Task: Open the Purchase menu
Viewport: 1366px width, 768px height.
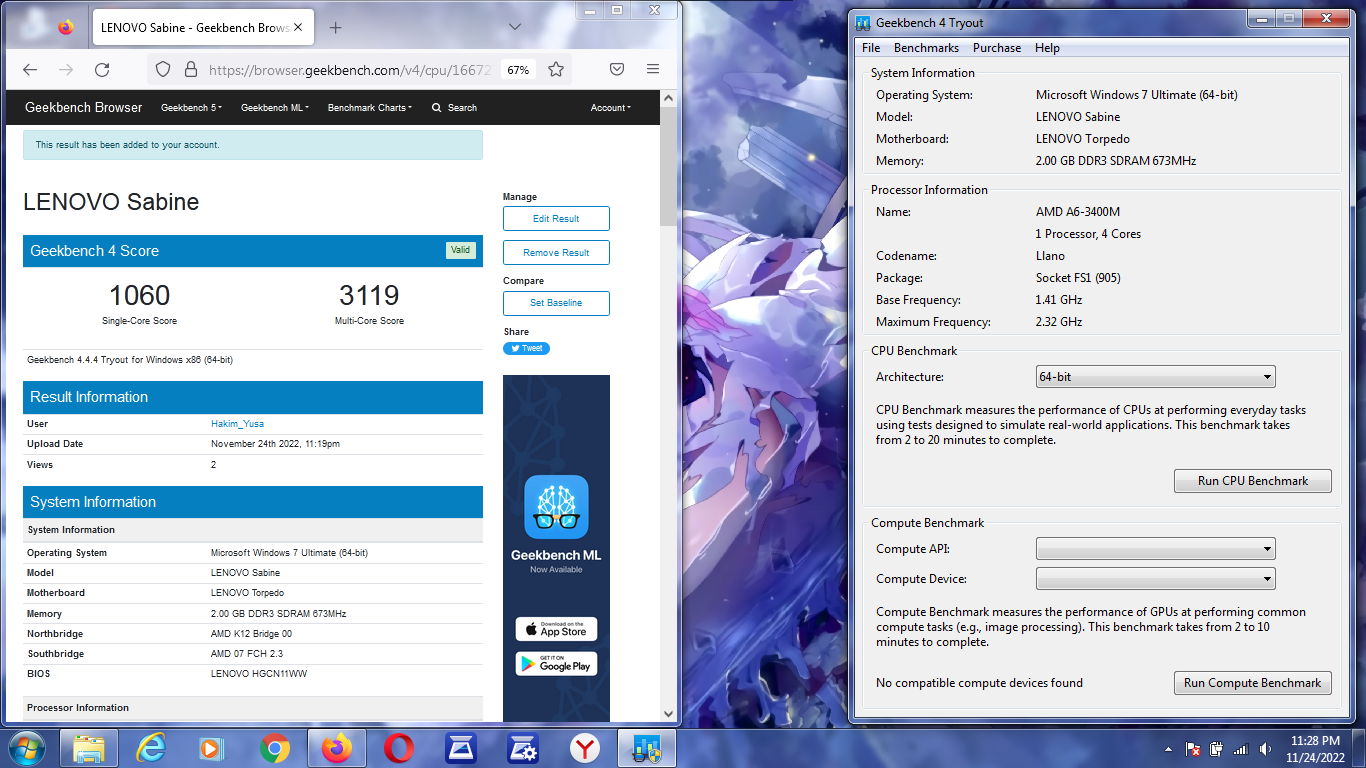Action: pos(997,48)
